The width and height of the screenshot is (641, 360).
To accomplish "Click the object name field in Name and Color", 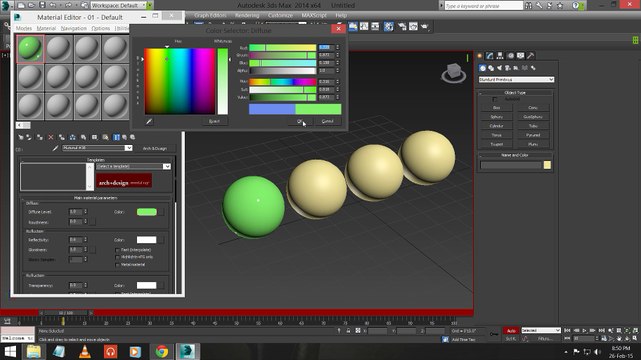I will 511,165.
